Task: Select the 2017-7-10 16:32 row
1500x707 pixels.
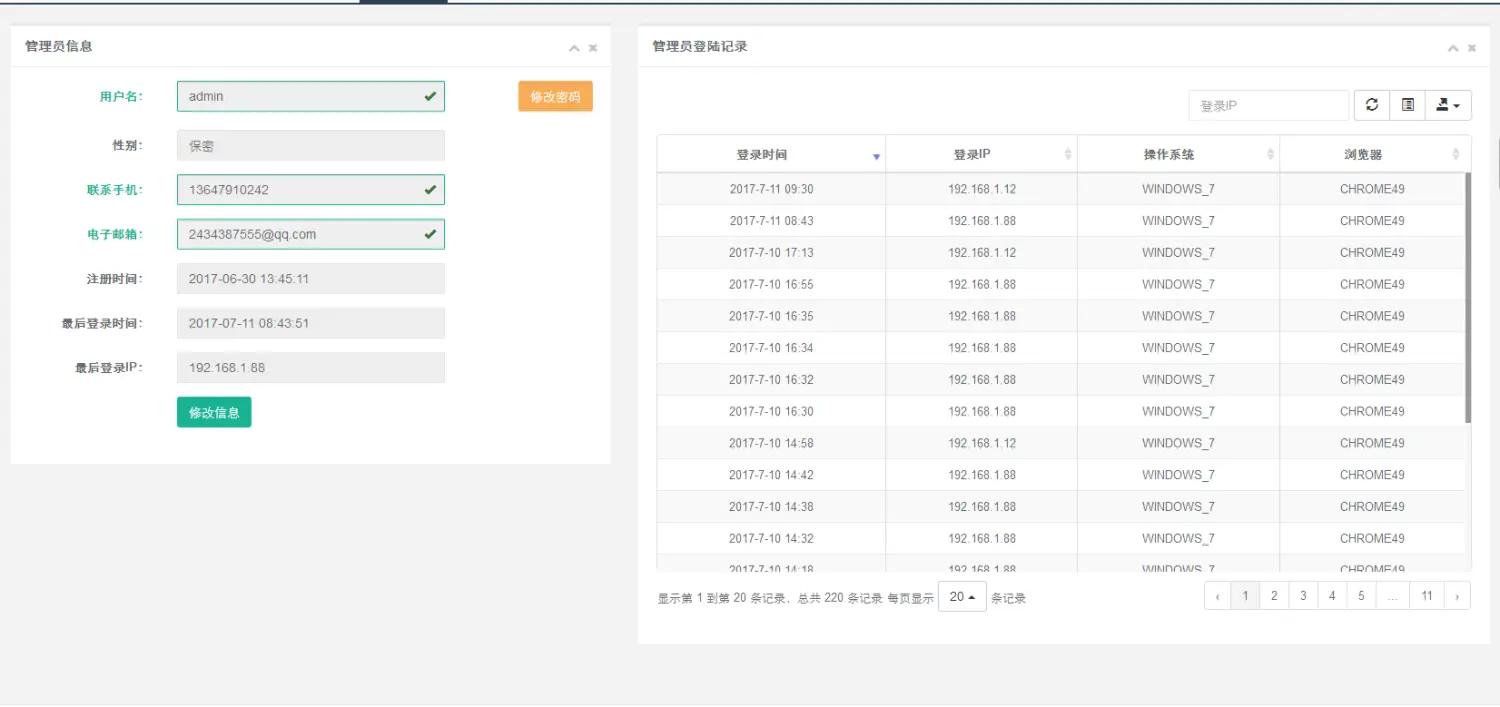Action: pos(1061,380)
